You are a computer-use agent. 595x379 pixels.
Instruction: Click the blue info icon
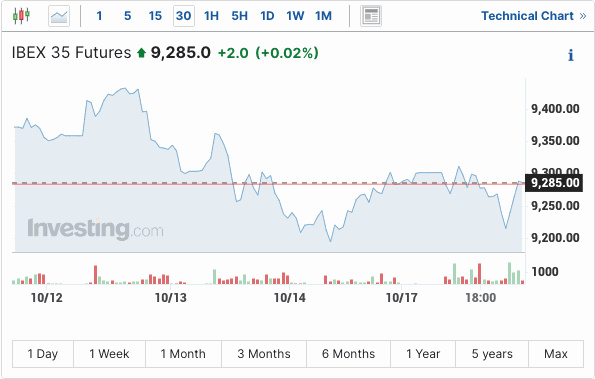(x=570, y=55)
